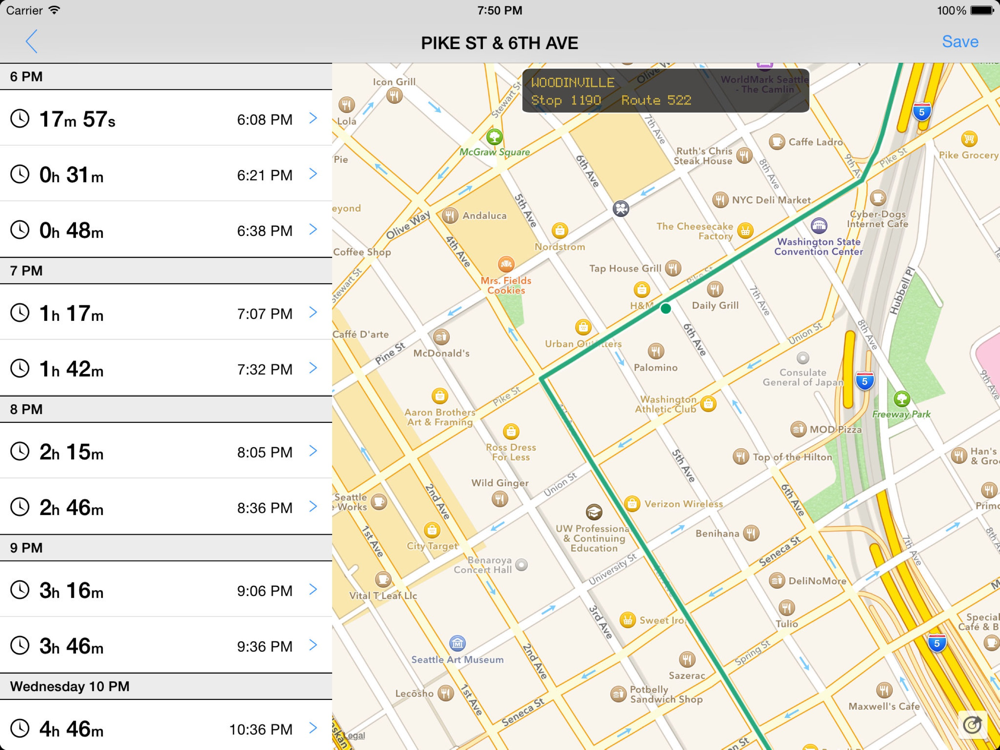Tap the Daily Grill restaurant label
This screenshot has width=1000, height=750.
point(715,305)
